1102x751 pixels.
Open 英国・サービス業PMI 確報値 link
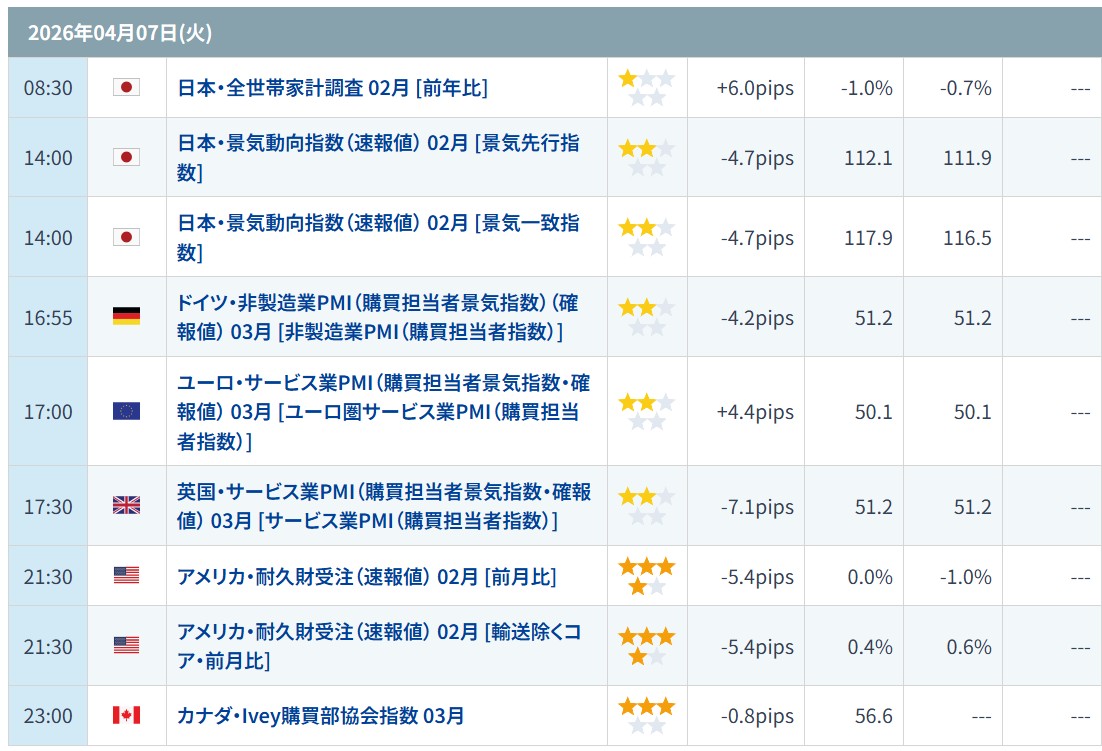pos(384,506)
